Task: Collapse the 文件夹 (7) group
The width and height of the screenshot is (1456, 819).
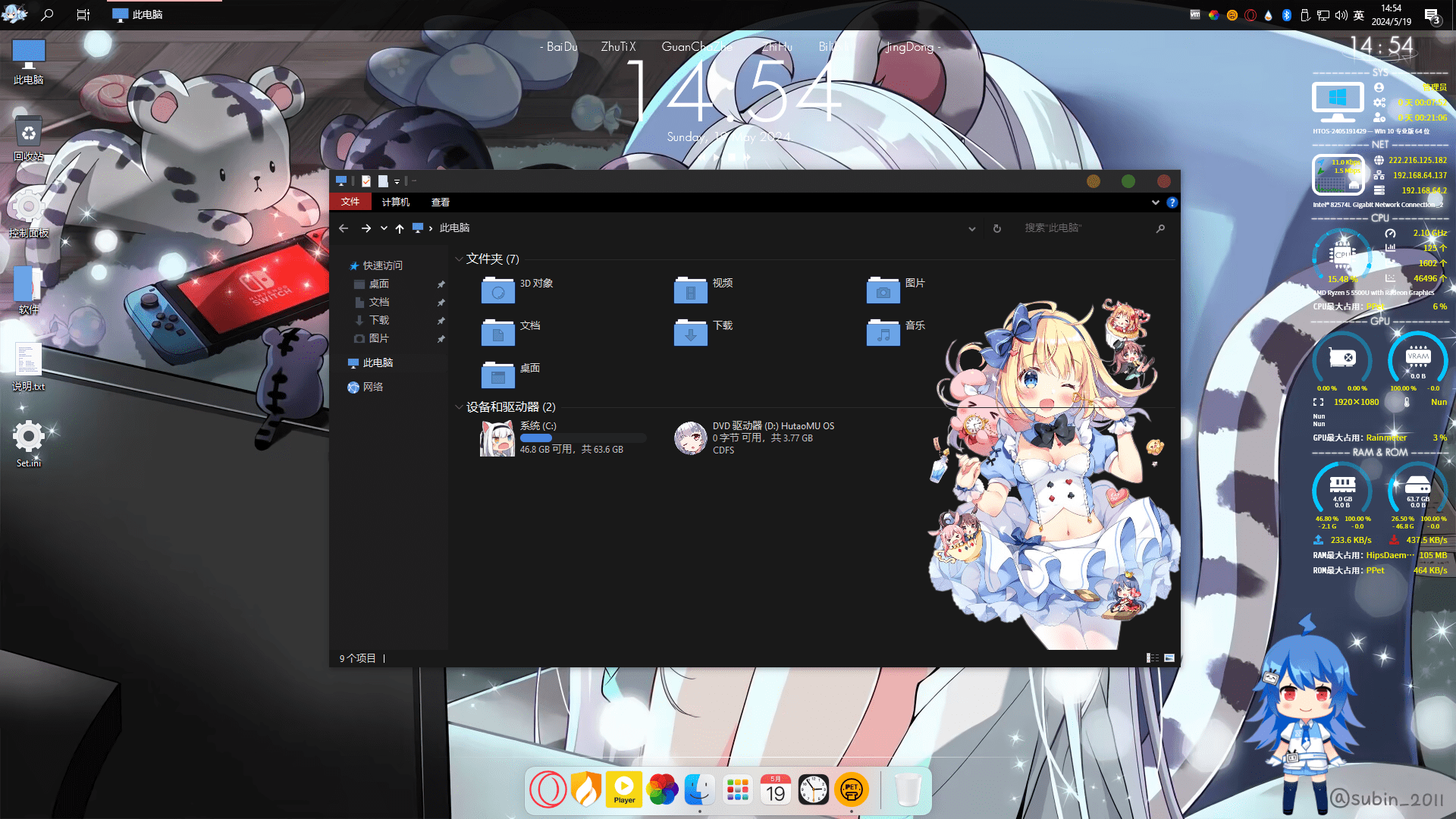Action: click(x=459, y=259)
